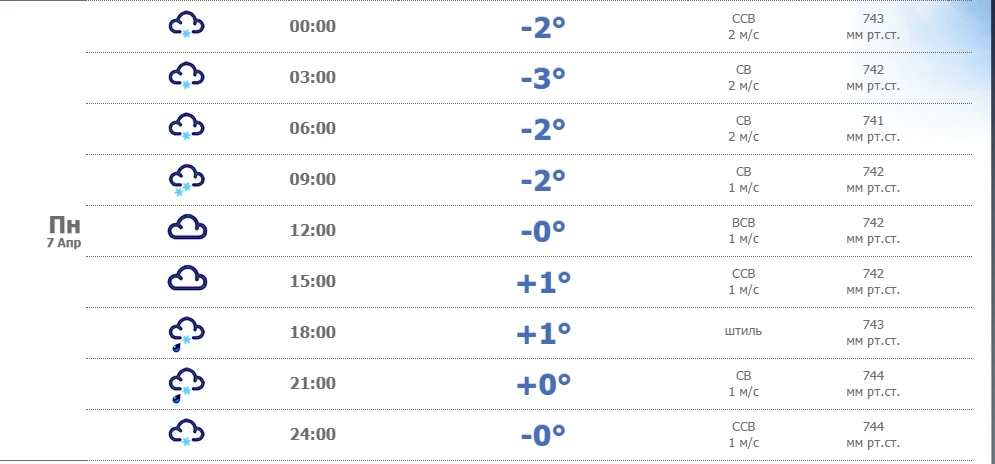Click the snow cloud icon at 03:00
This screenshot has height=464, width=995.
(x=186, y=77)
